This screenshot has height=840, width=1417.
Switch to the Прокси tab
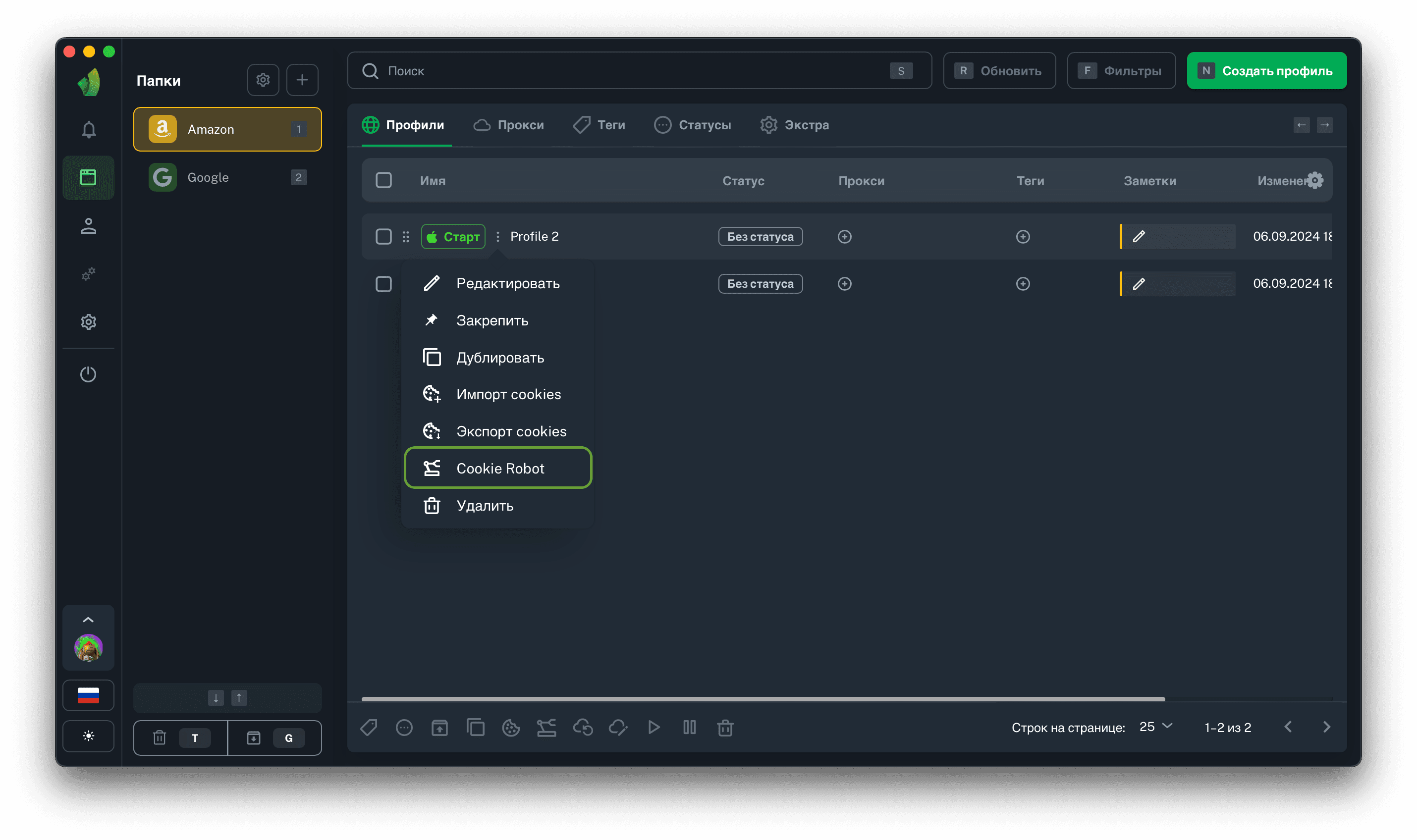pos(508,125)
